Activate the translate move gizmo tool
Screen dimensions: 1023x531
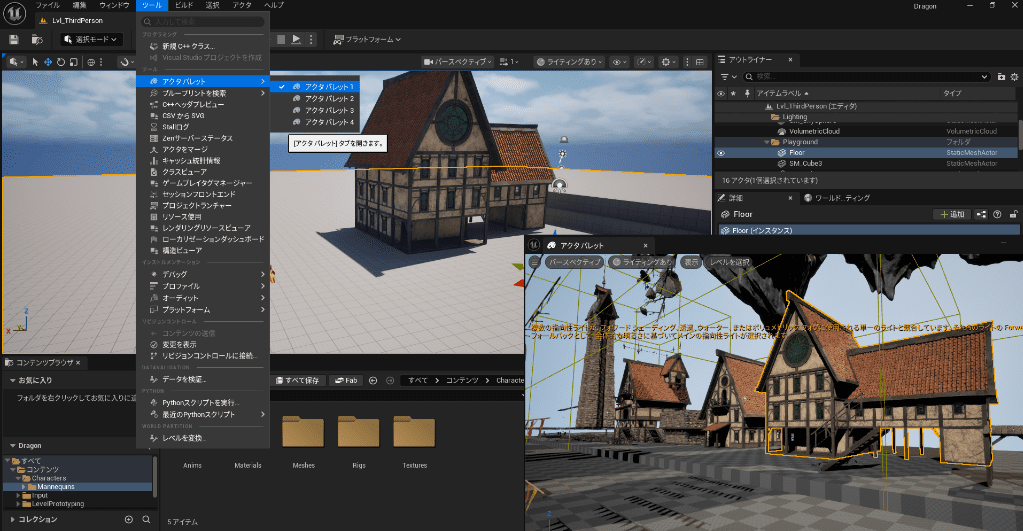click(48, 62)
